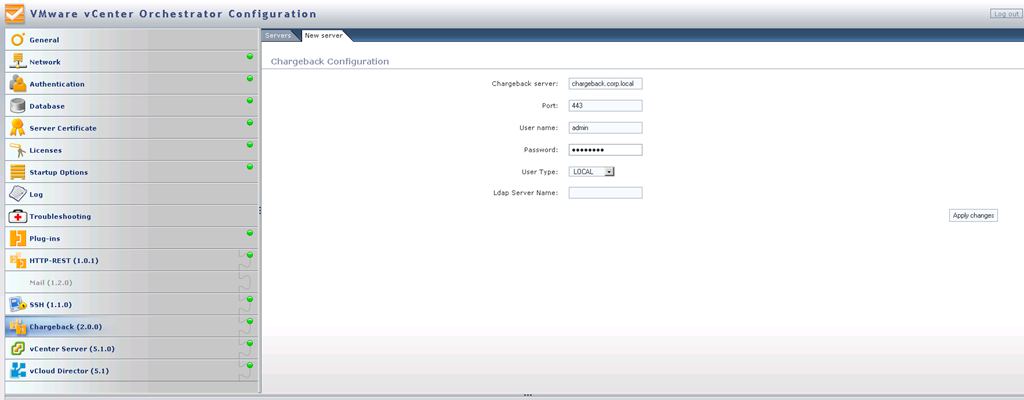Click the Chargeback Configuration heading

[x=330, y=61]
